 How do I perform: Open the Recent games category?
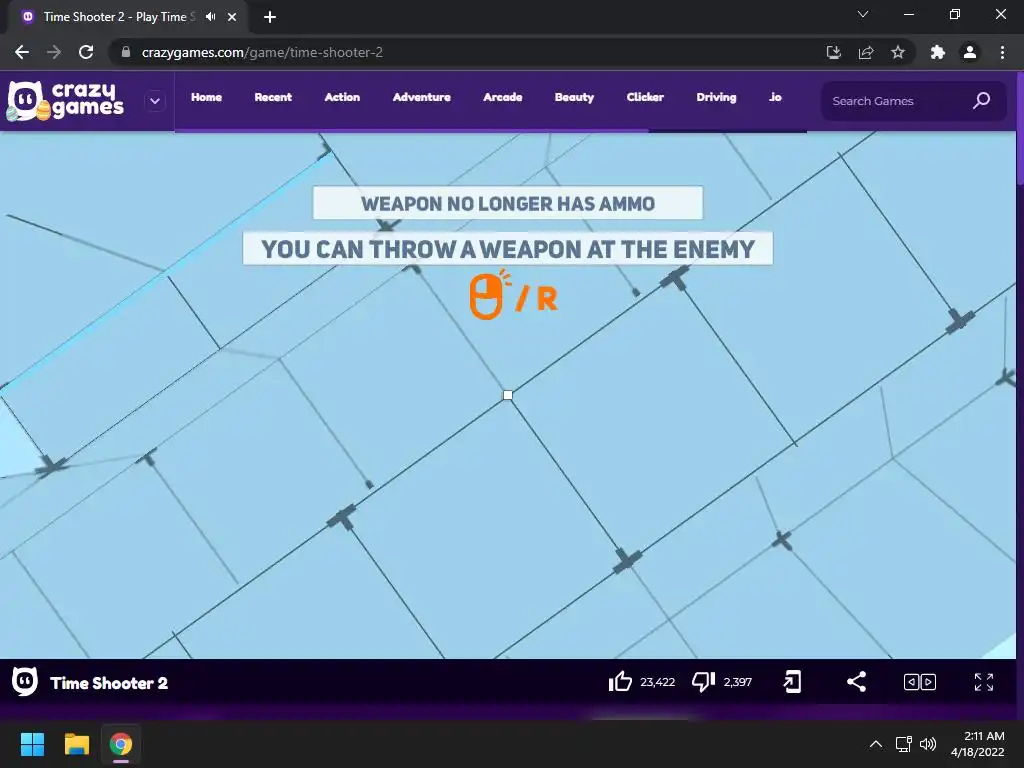(273, 97)
